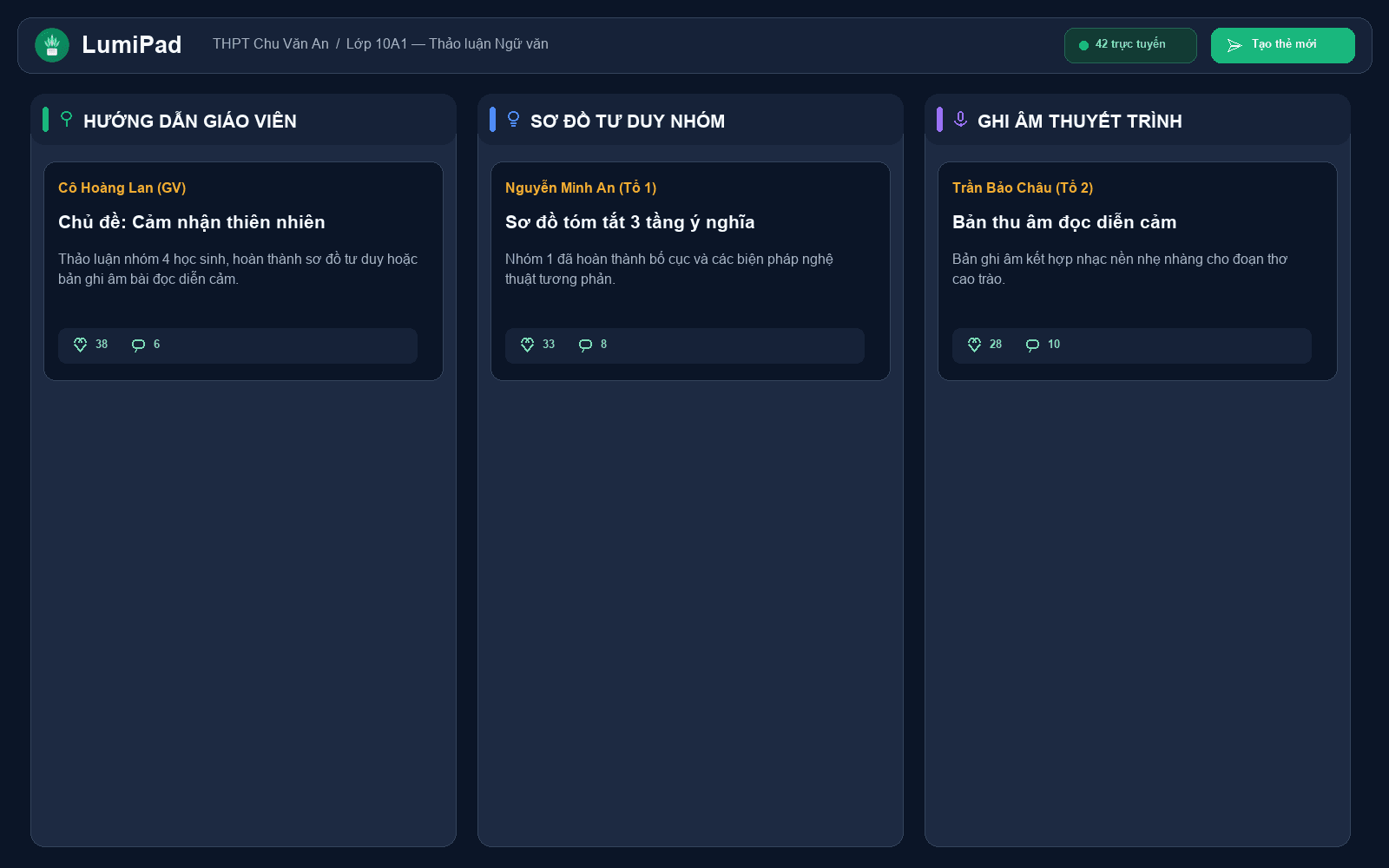Click the pin icon beside Hướng dẫn giáo viên
This screenshot has width=1389, height=868.
point(66,119)
